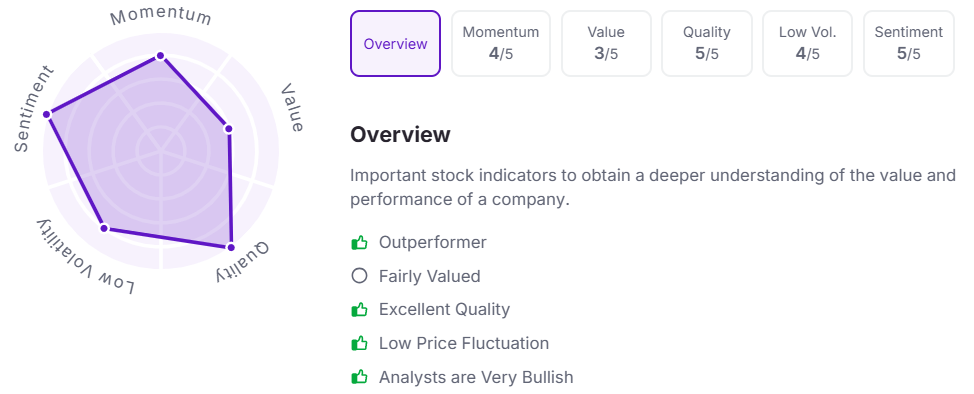Click the Low Volatility axis label
Image resolution: width=974 pixels, height=394 pixels.
pos(85,258)
